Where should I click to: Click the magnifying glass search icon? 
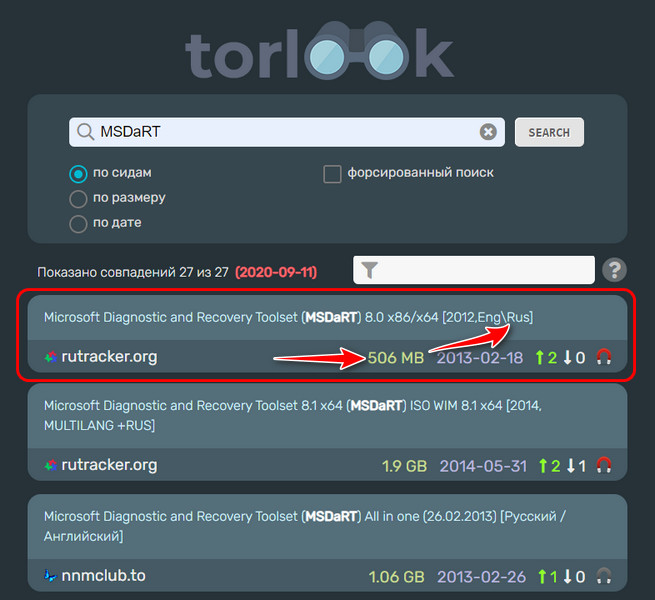click(x=86, y=132)
